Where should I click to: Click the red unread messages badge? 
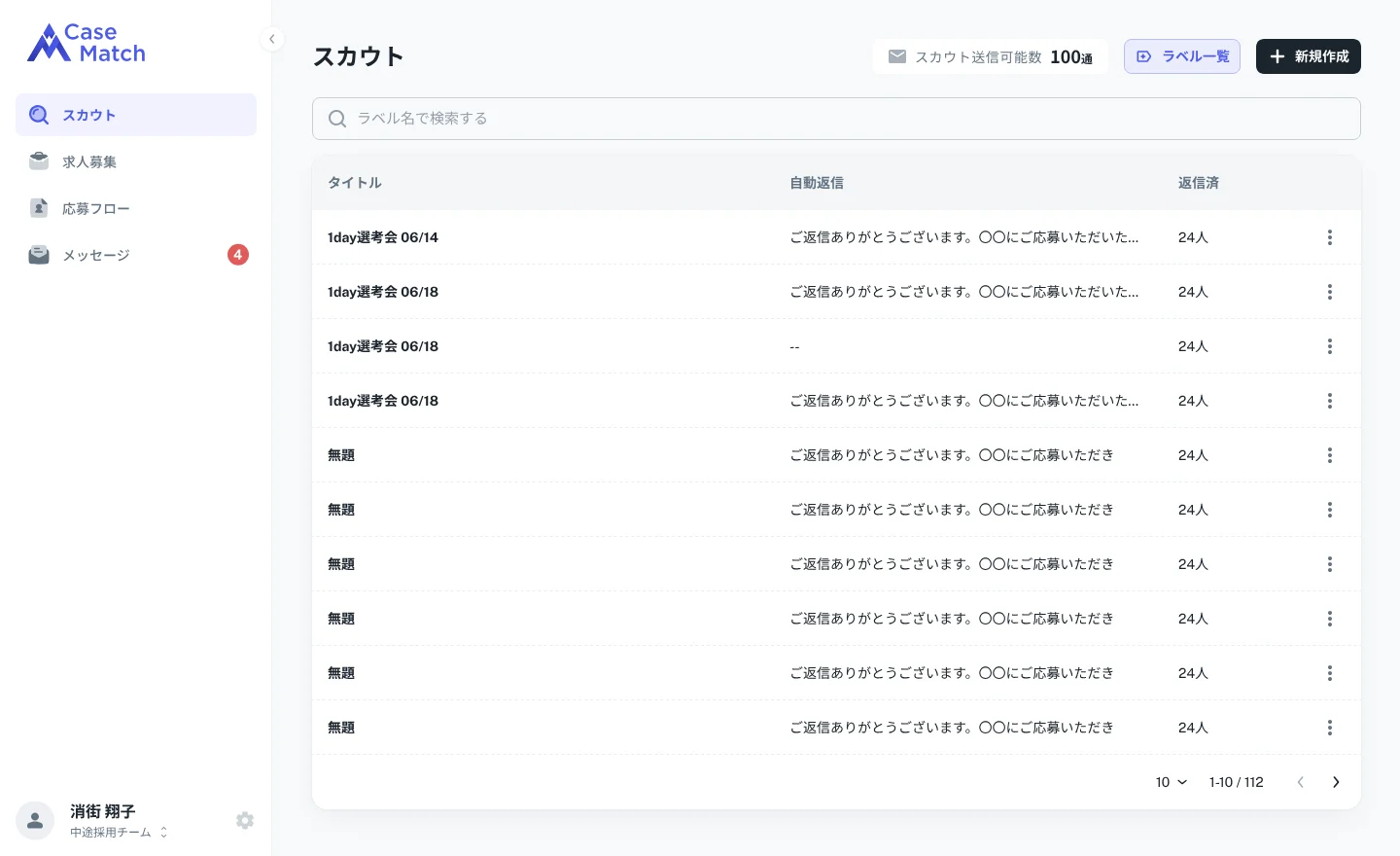(x=238, y=255)
